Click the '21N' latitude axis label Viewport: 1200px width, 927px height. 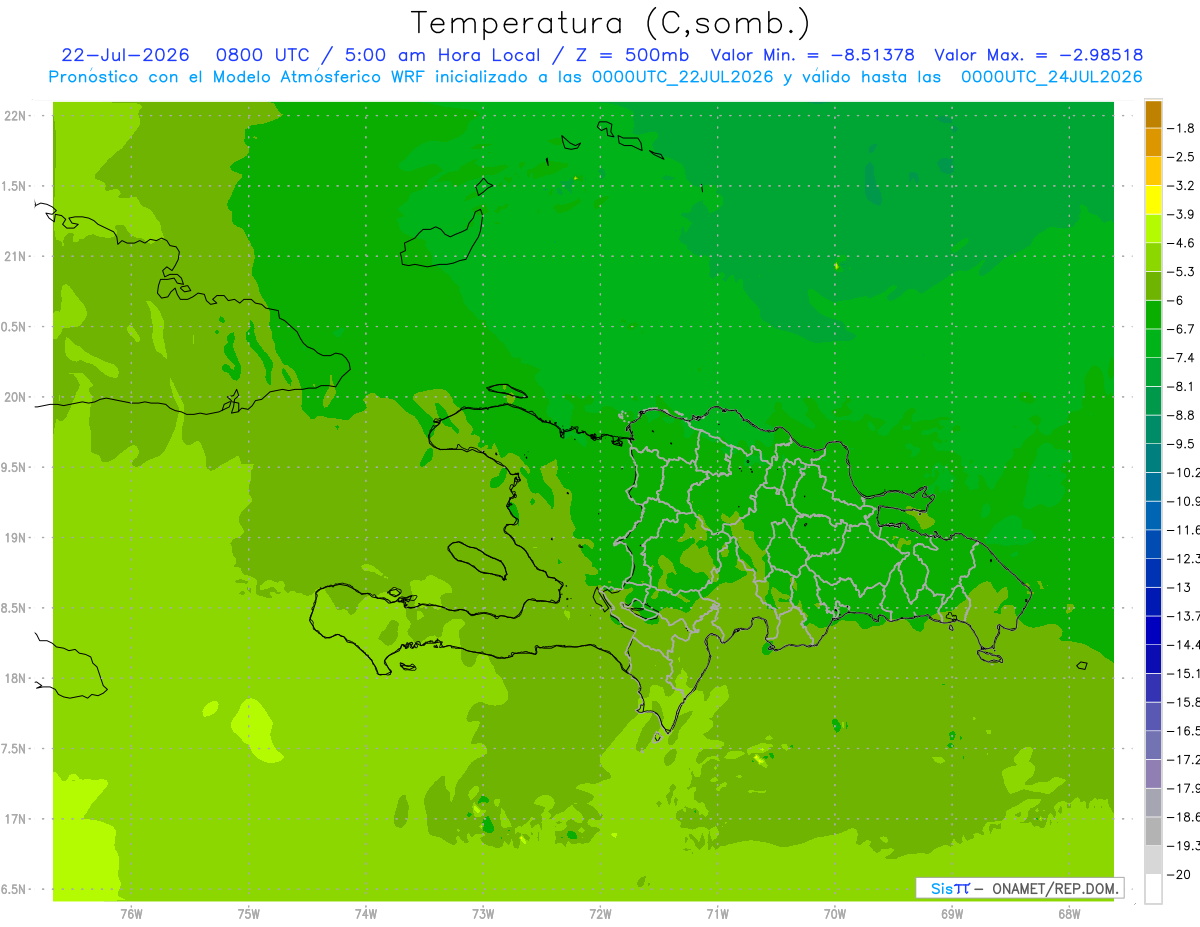tap(16, 257)
